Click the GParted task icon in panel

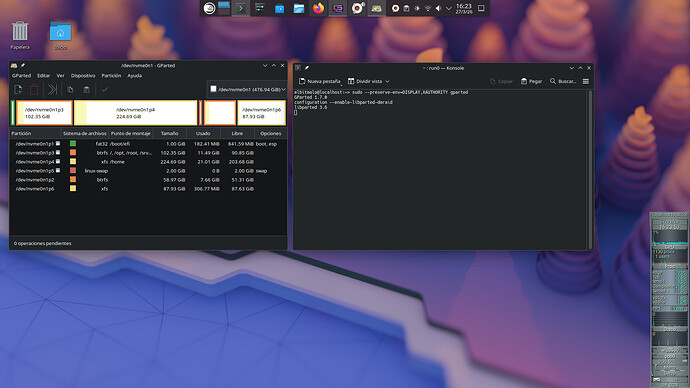coord(376,8)
